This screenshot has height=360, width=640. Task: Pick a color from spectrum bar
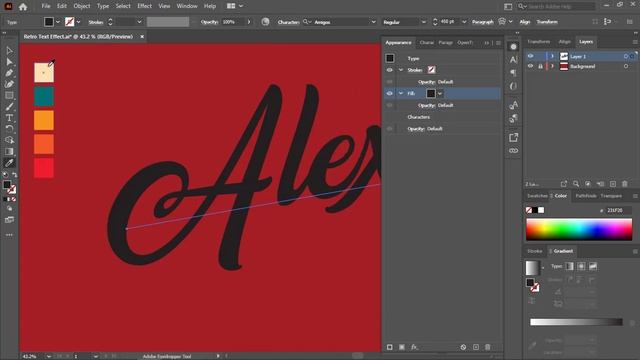[x=579, y=229]
